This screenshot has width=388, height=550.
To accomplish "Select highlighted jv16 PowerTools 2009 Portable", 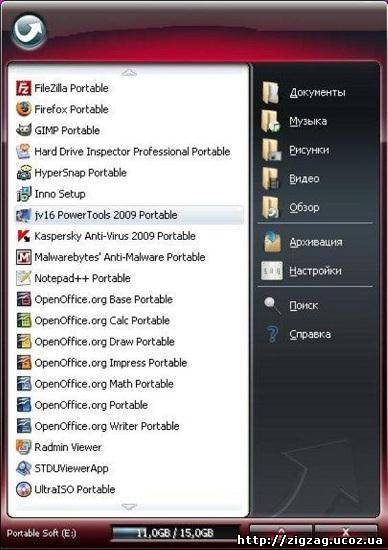I will point(129,215).
